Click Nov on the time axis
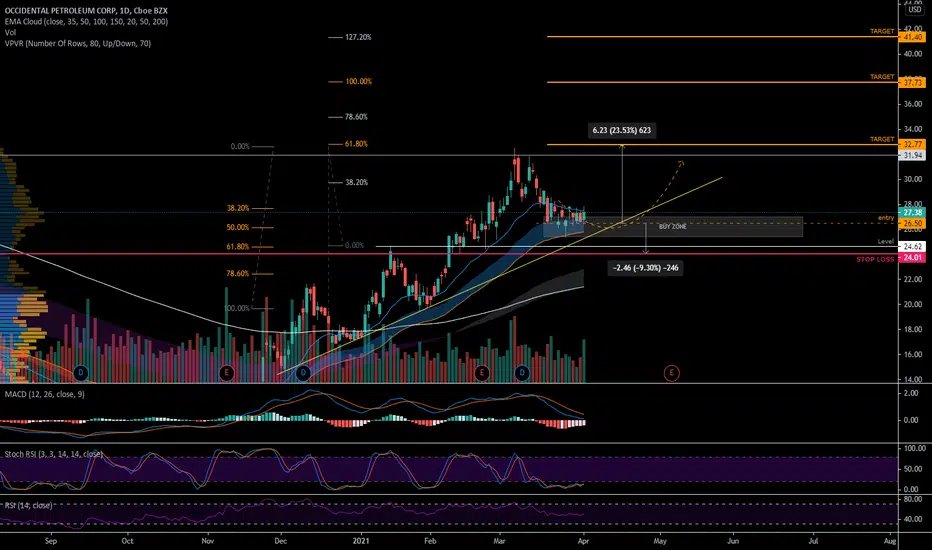Viewport: 932px width, 550px height. coord(207,541)
